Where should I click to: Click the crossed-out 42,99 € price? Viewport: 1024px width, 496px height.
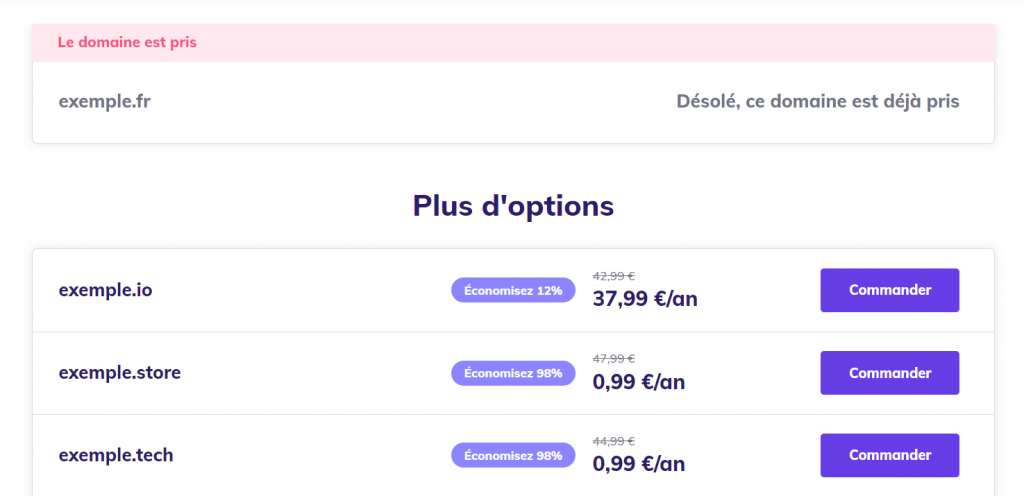coord(614,276)
